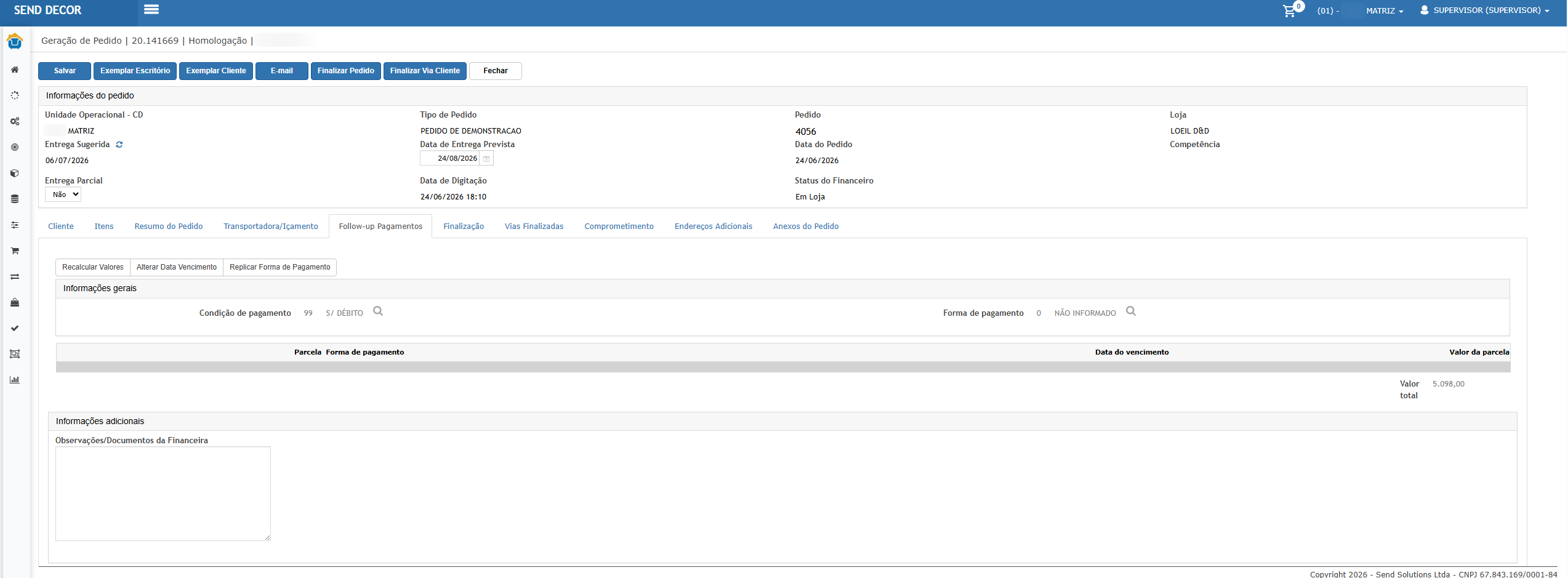Click the LOEIL D&D store name
The image size is (1568, 578).
(x=1189, y=131)
